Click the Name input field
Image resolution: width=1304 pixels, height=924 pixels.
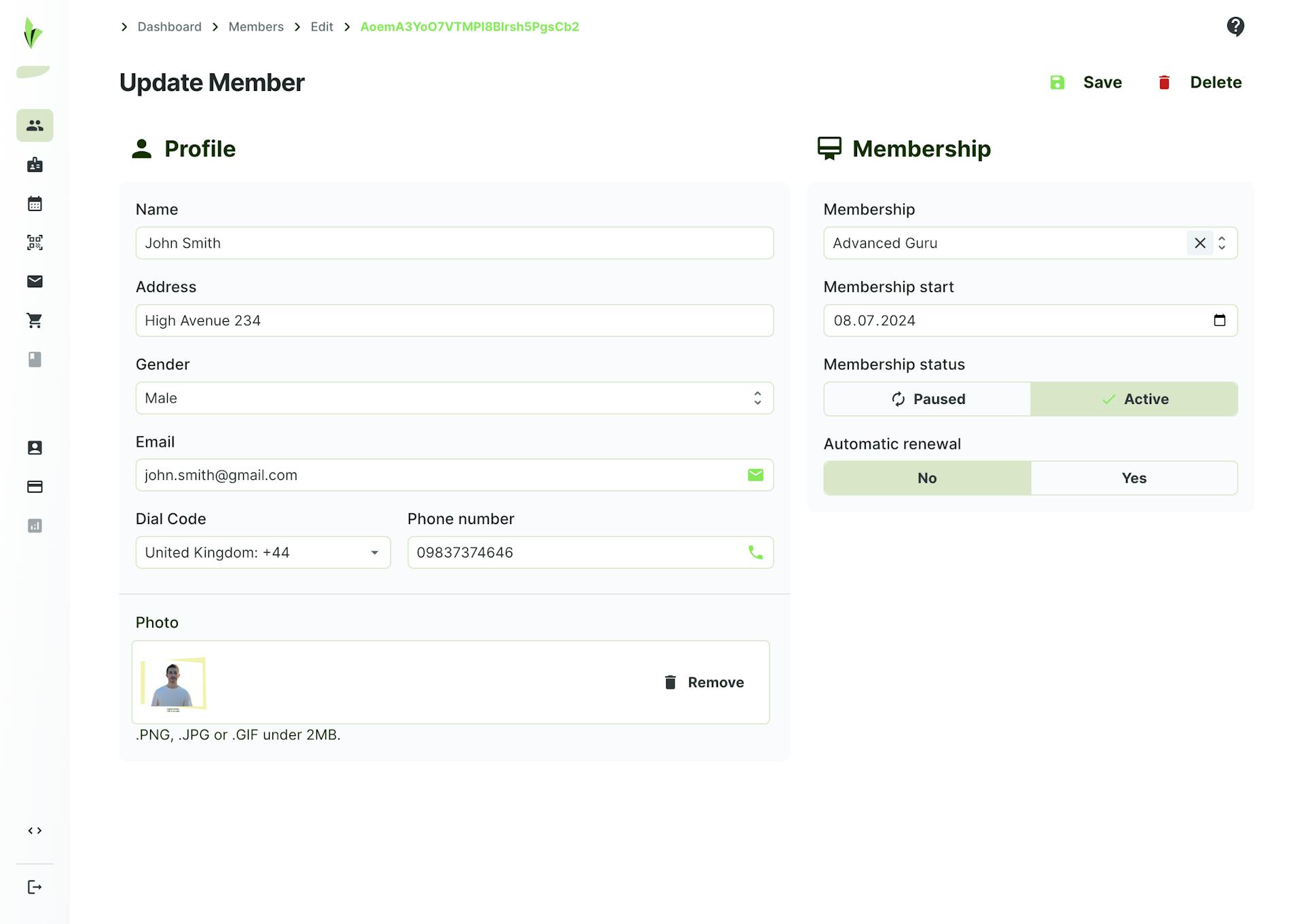click(454, 242)
